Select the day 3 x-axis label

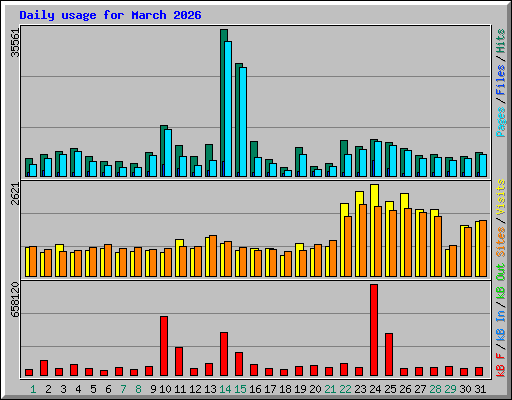click(x=63, y=389)
